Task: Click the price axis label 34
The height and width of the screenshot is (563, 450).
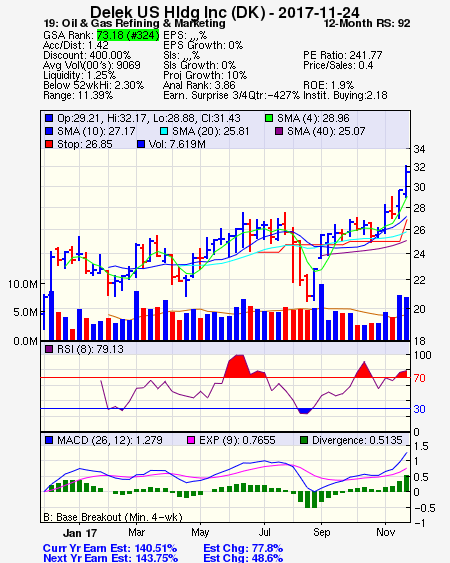Action: 419,149
